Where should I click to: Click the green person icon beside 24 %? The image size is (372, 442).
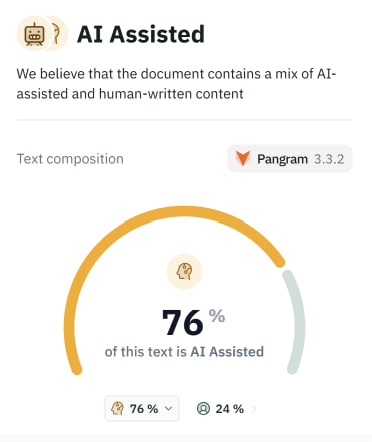(203, 409)
